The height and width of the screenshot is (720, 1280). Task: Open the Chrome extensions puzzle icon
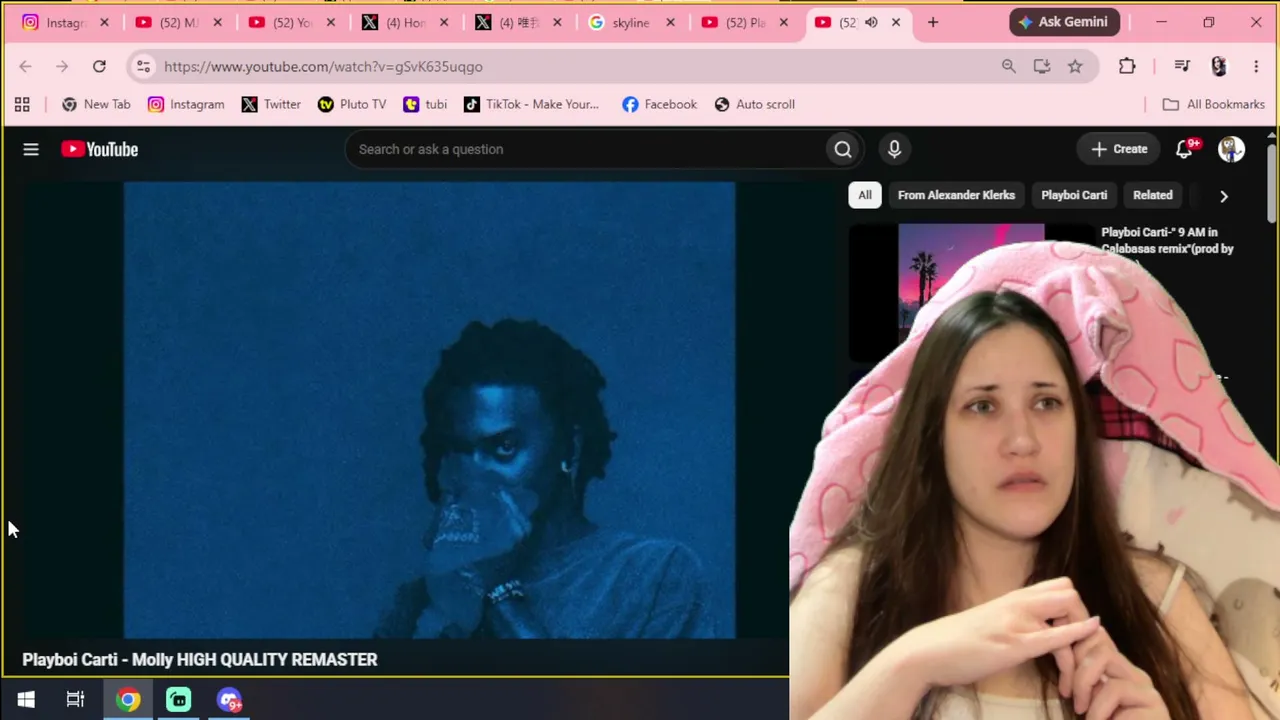tap(1127, 66)
